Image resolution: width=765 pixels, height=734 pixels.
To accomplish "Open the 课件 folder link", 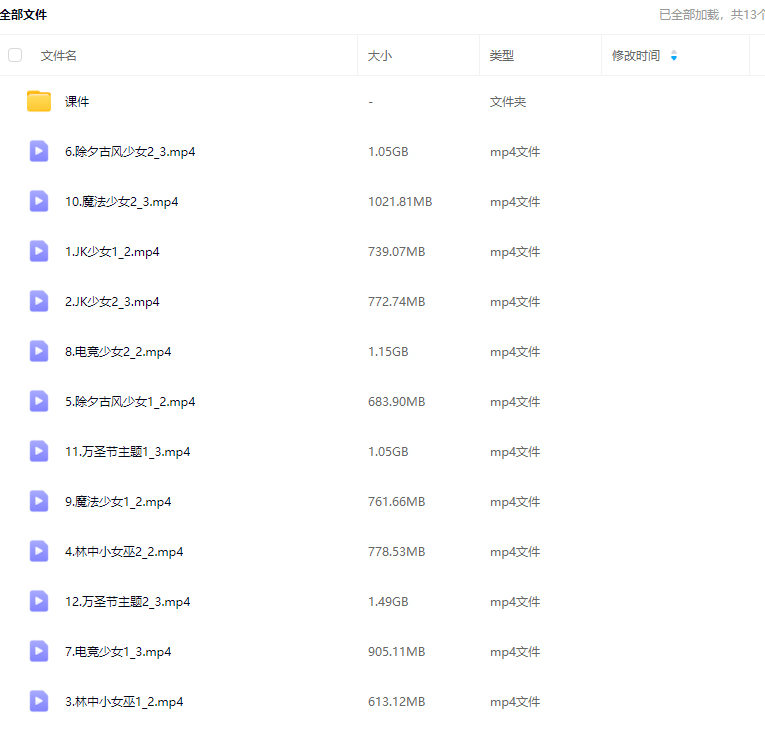I will [x=77, y=102].
